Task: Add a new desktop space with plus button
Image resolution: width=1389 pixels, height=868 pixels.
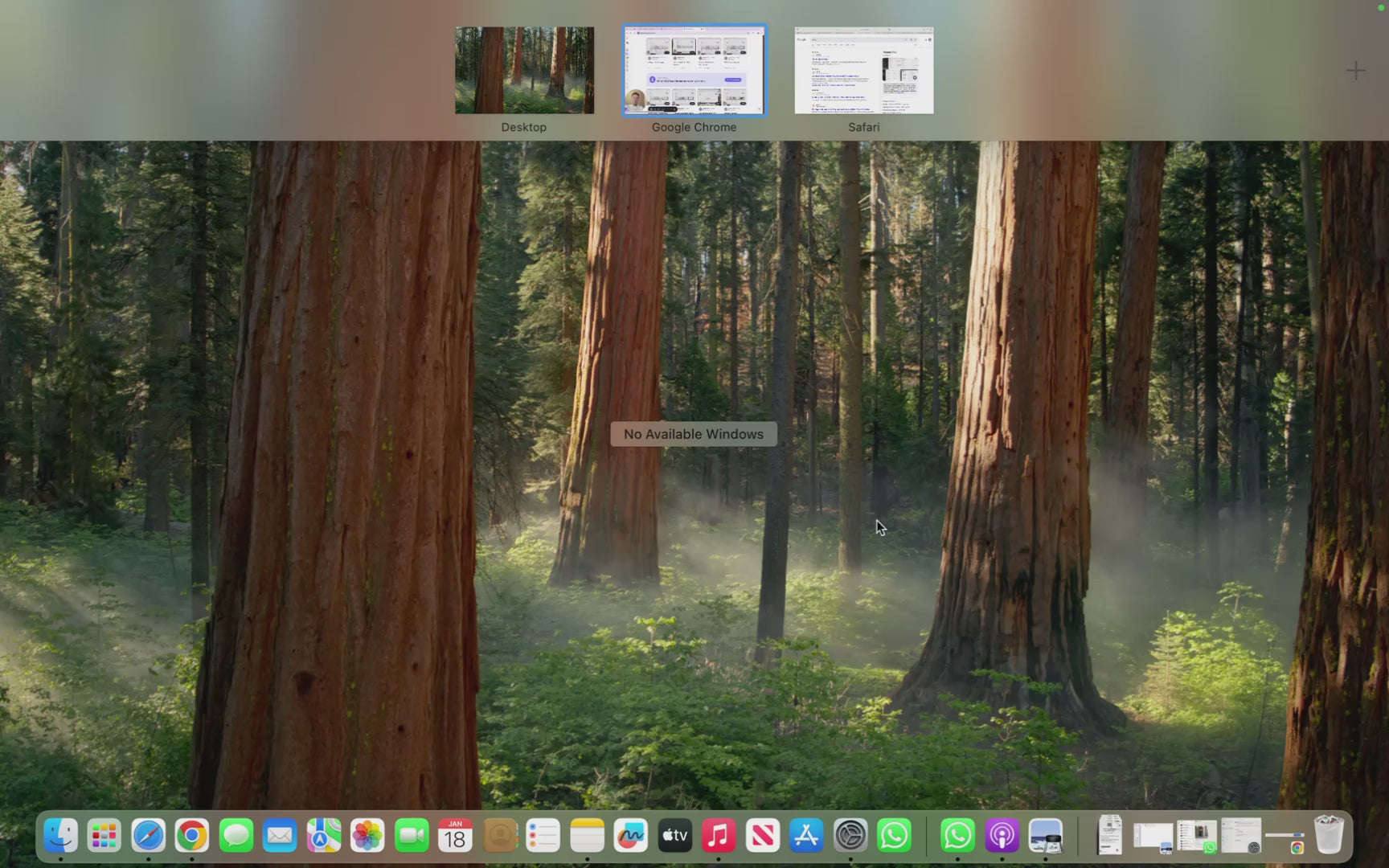Action: click(x=1355, y=71)
